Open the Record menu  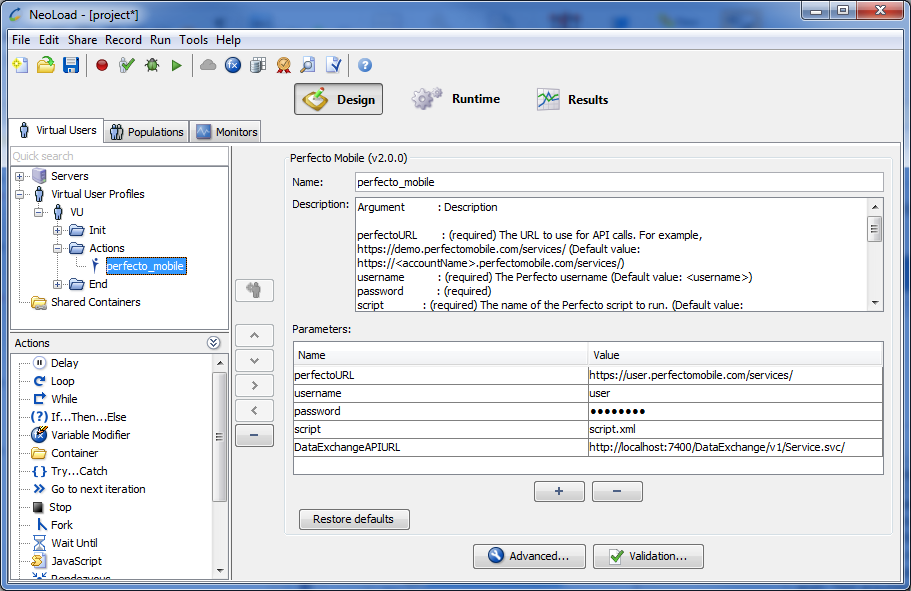(123, 40)
